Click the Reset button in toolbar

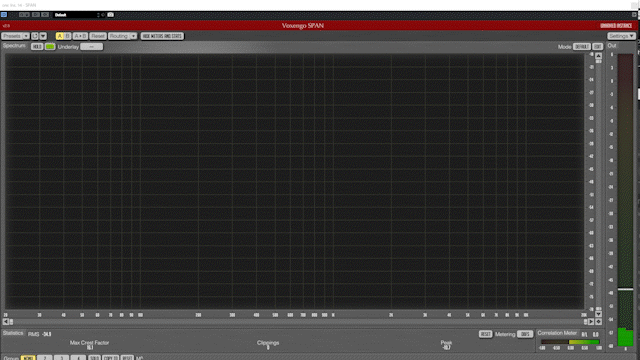pos(98,36)
